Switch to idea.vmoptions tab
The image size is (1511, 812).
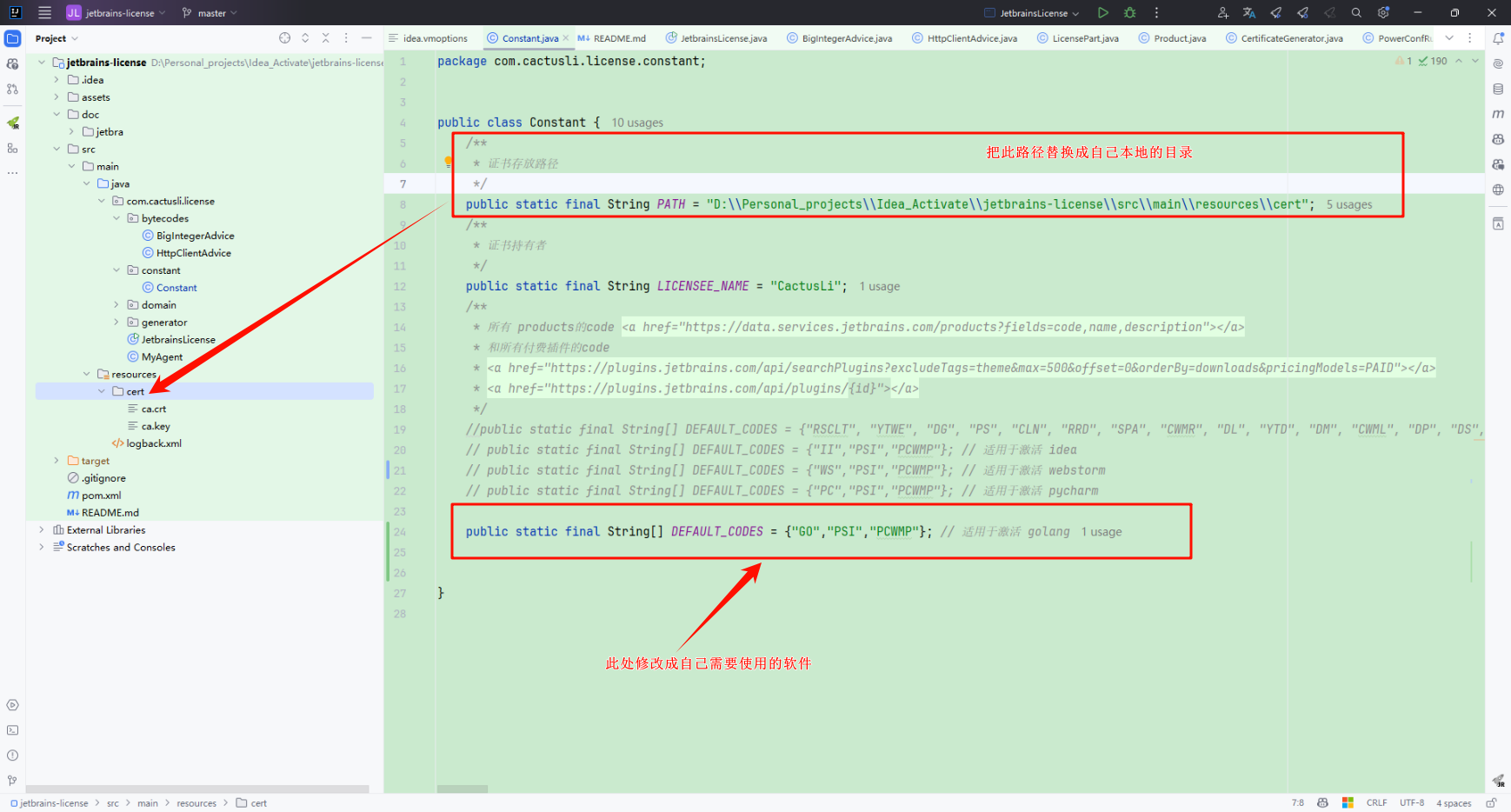(x=429, y=38)
